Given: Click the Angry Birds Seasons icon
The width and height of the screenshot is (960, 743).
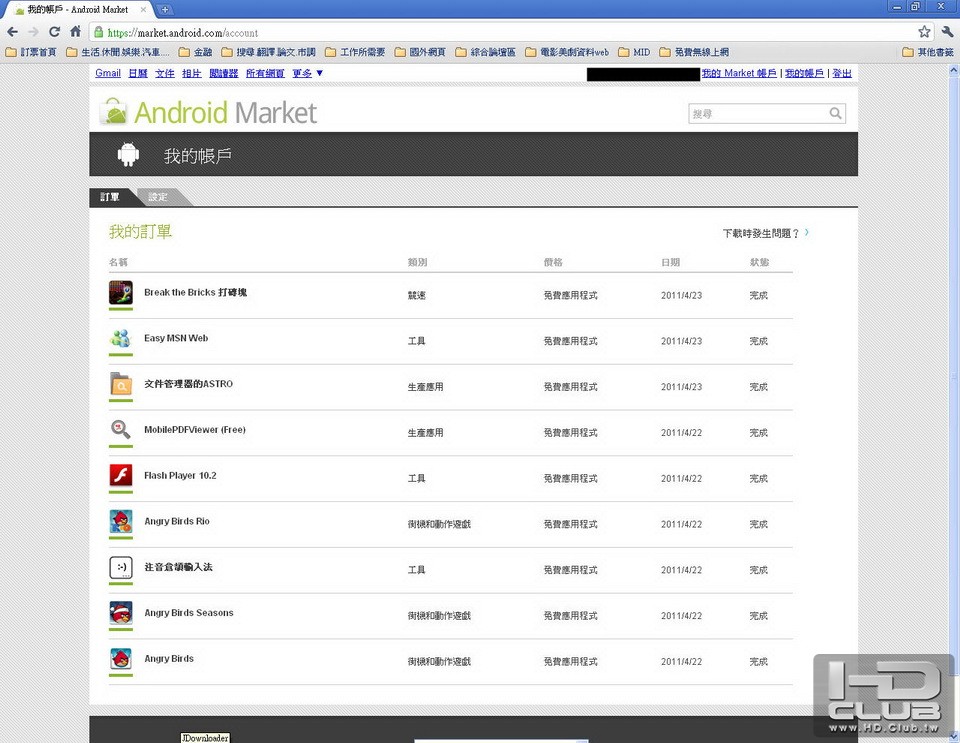Looking at the screenshot, I should [121, 613].
